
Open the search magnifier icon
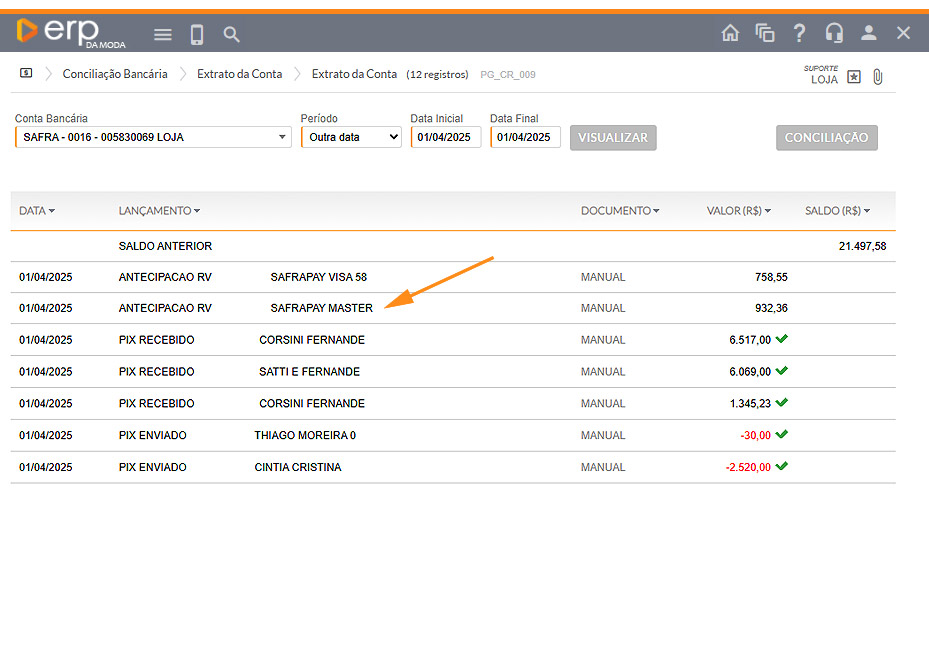point(231,34)
